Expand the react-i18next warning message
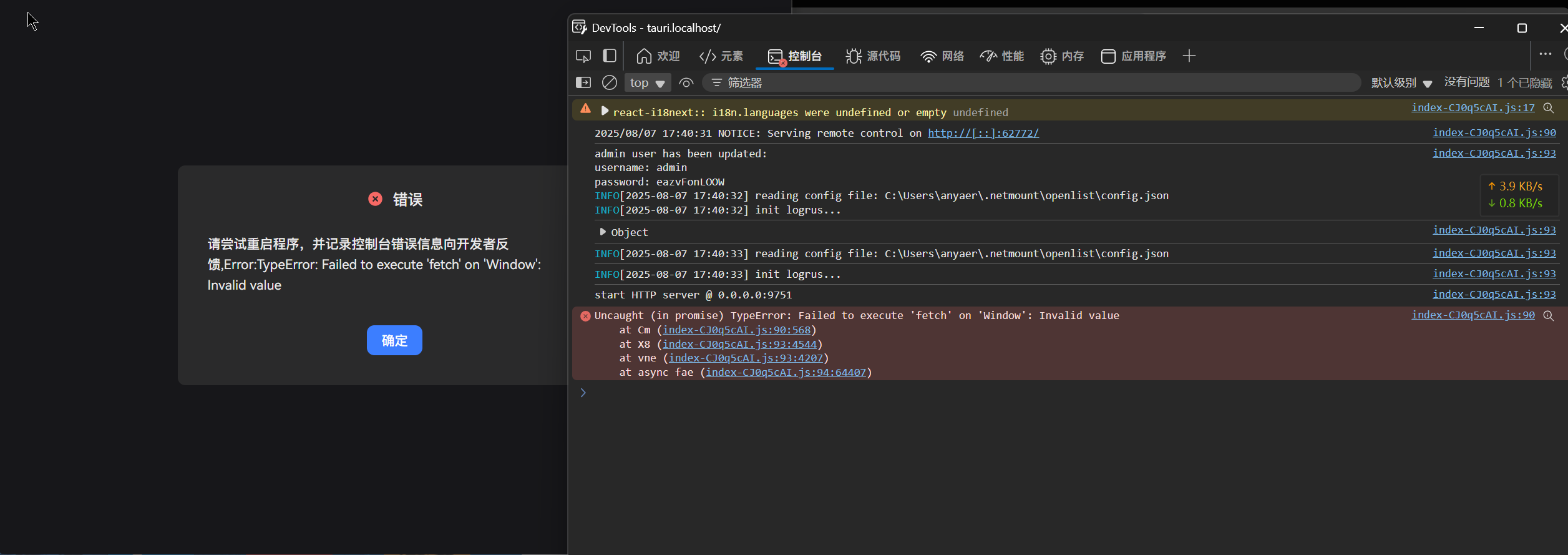Viewport: 1568px width, 555px height. [x=604, y=111]
